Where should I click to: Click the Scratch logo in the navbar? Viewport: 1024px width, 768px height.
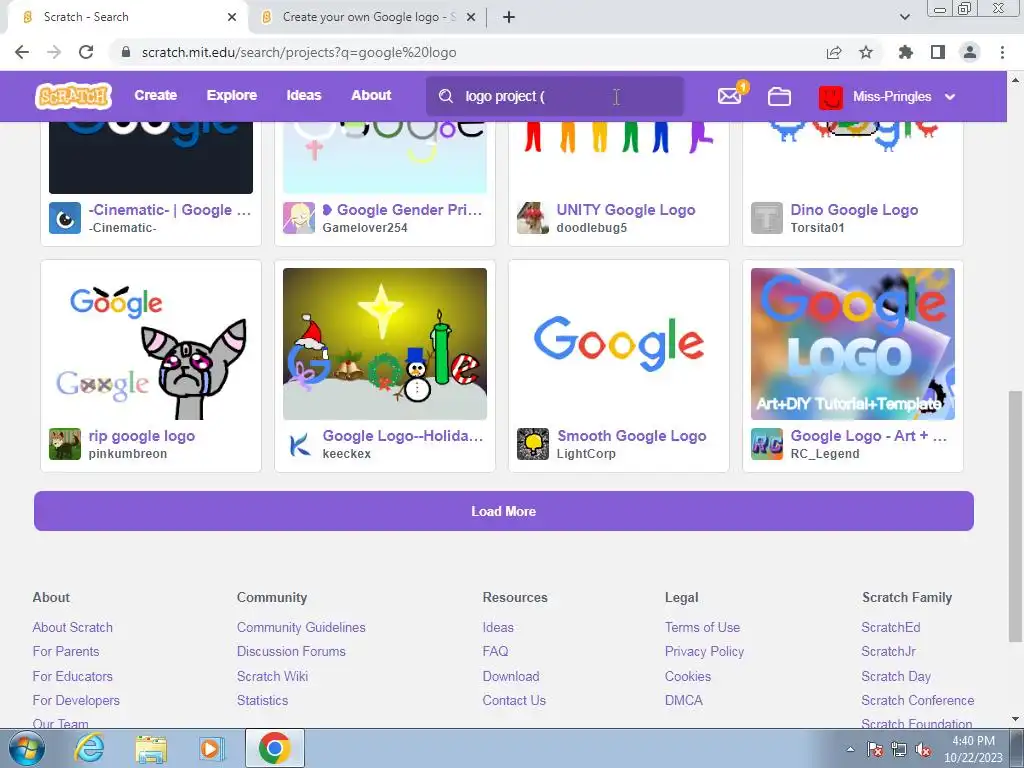click(73, 96)
